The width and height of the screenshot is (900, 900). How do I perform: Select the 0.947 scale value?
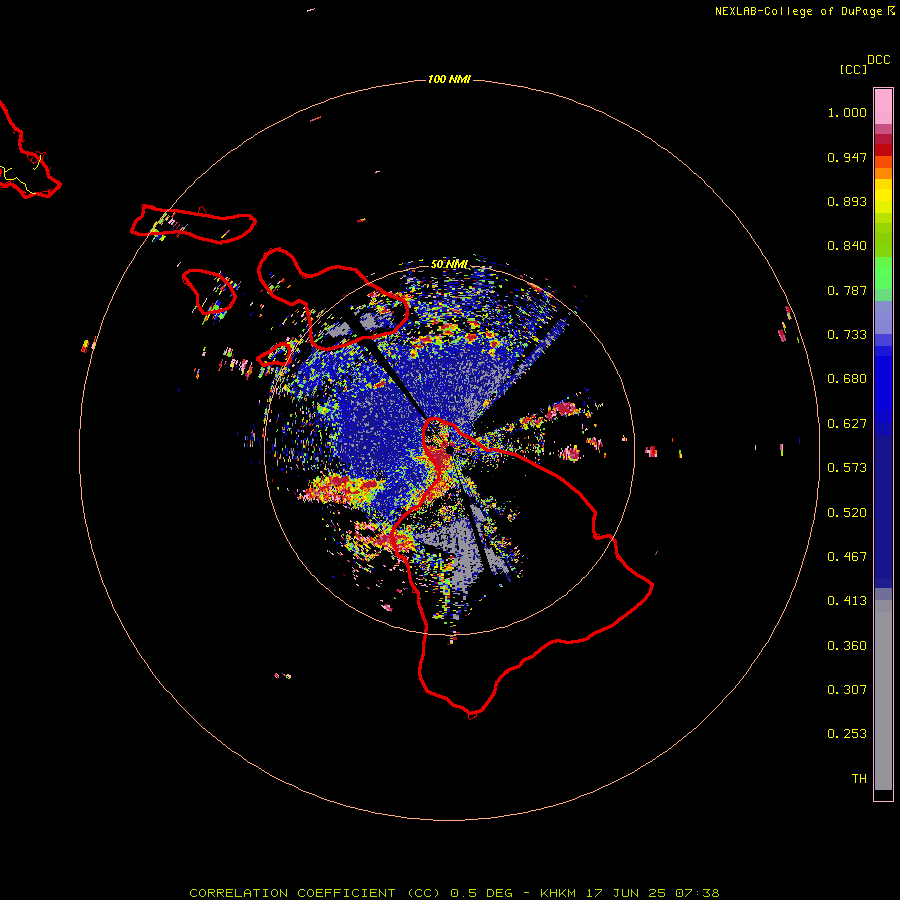[x=847, y=157]
